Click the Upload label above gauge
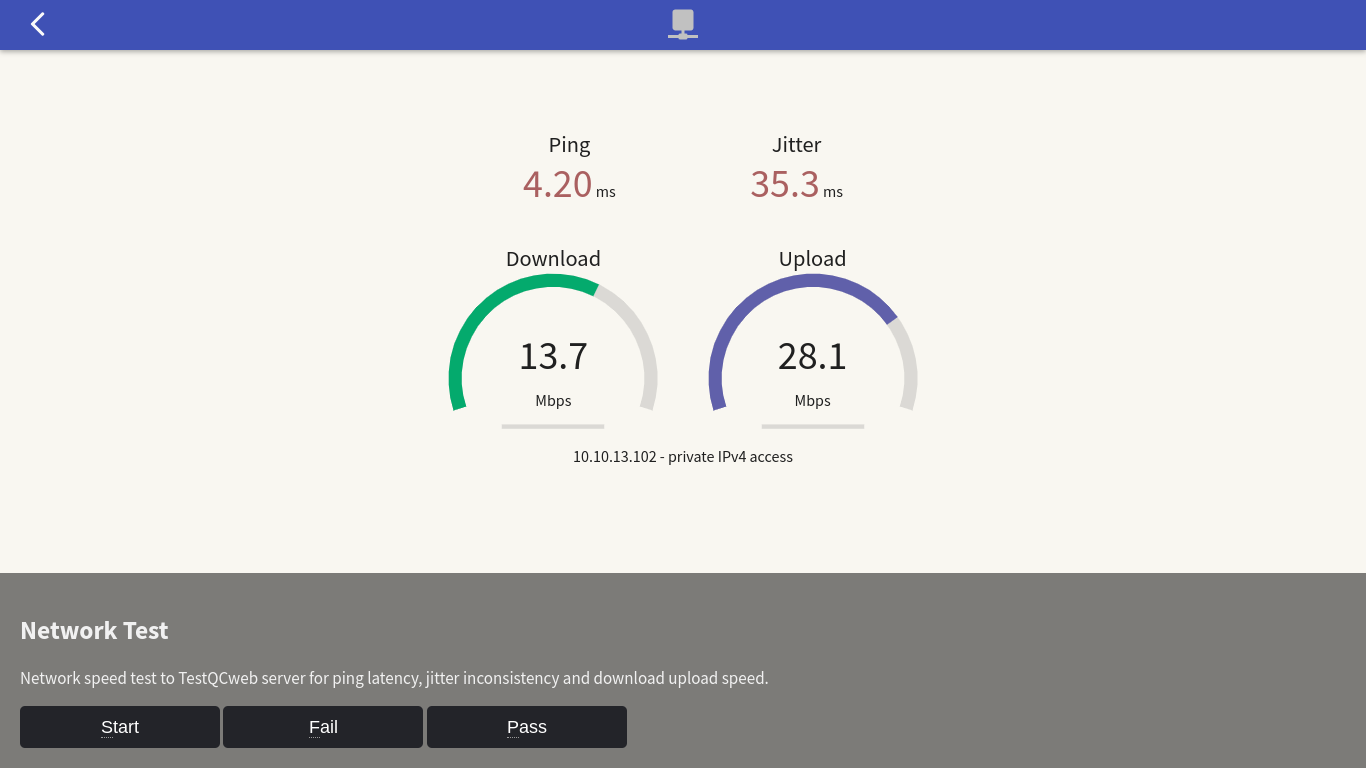 coord(812,259)
